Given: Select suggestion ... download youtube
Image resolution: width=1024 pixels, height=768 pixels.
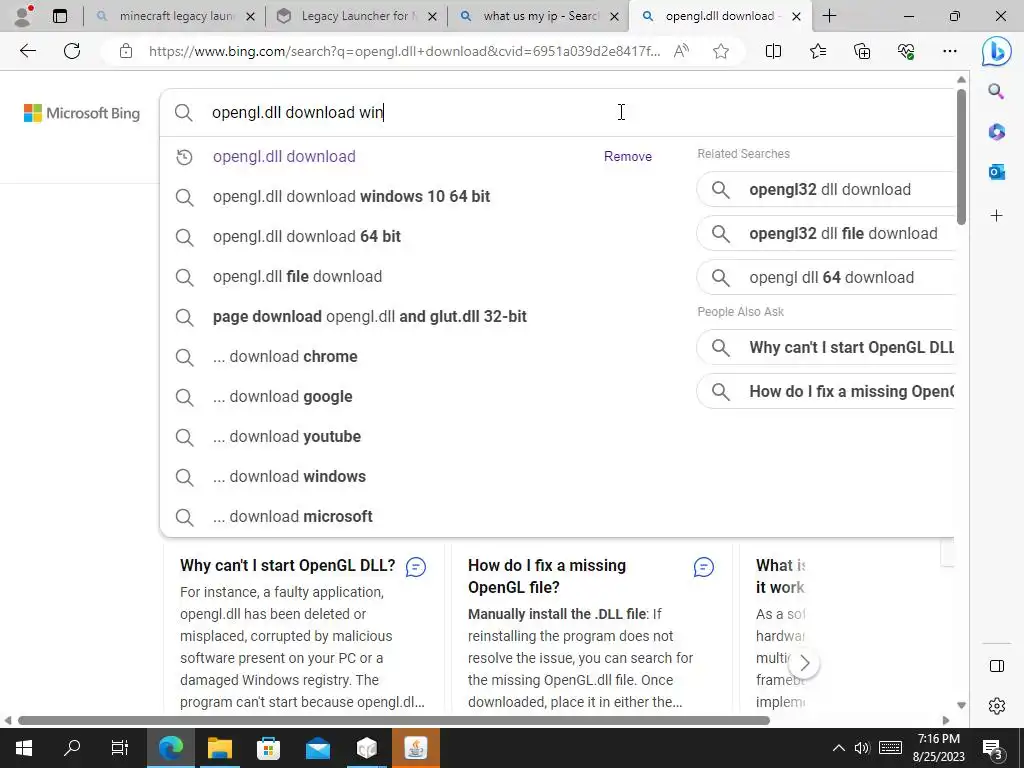Looking at the screenshot, I should point(287,436).
